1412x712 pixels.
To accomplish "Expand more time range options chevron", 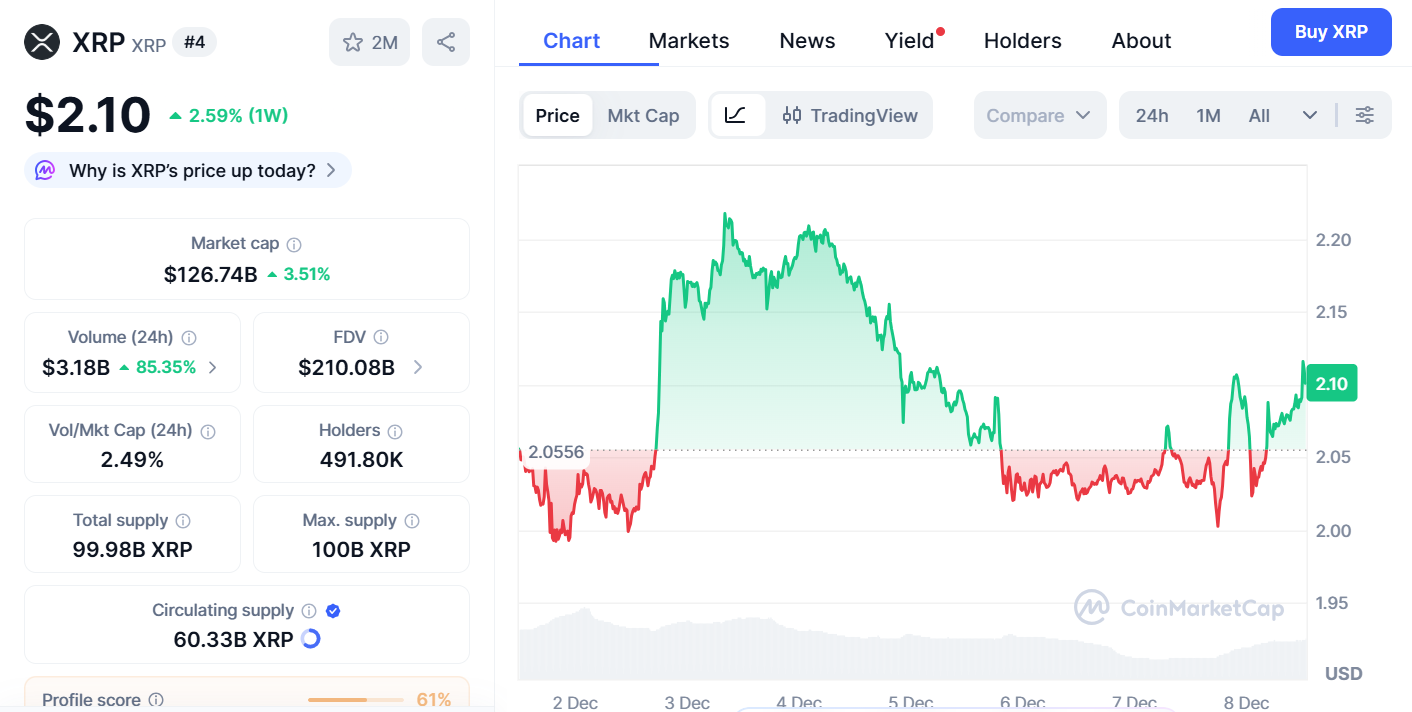I will [x=1310, y=115].
